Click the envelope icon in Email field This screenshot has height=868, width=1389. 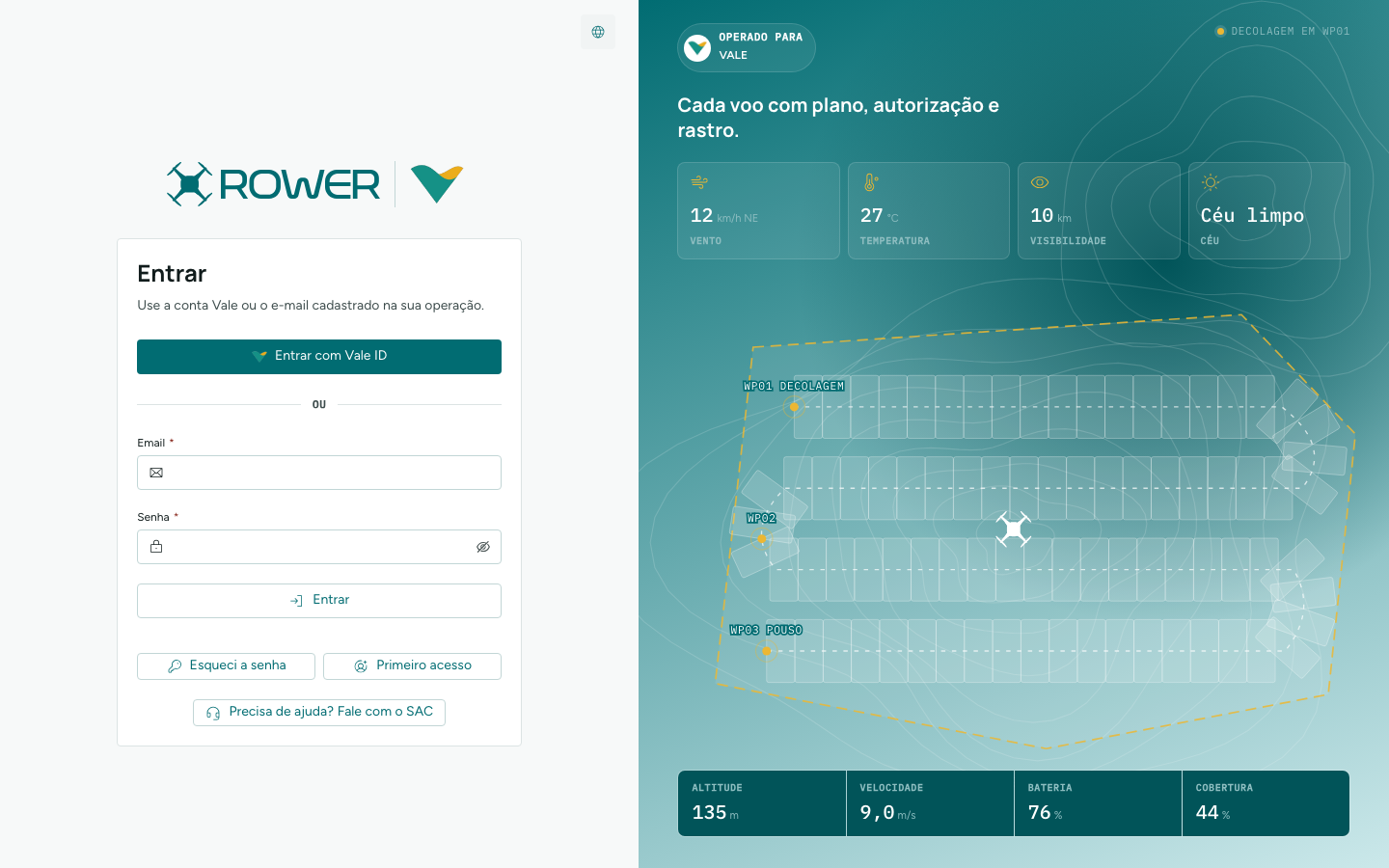pyautogui.click(x=156, y=473)
